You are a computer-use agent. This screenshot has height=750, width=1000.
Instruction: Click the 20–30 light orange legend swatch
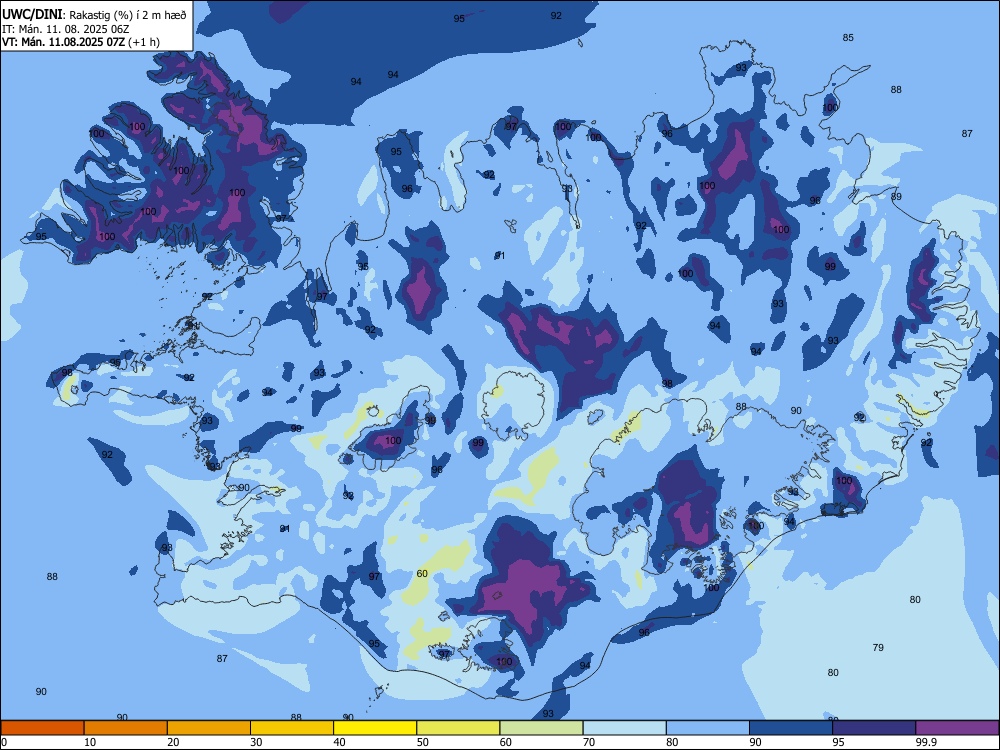coord(209,728)
